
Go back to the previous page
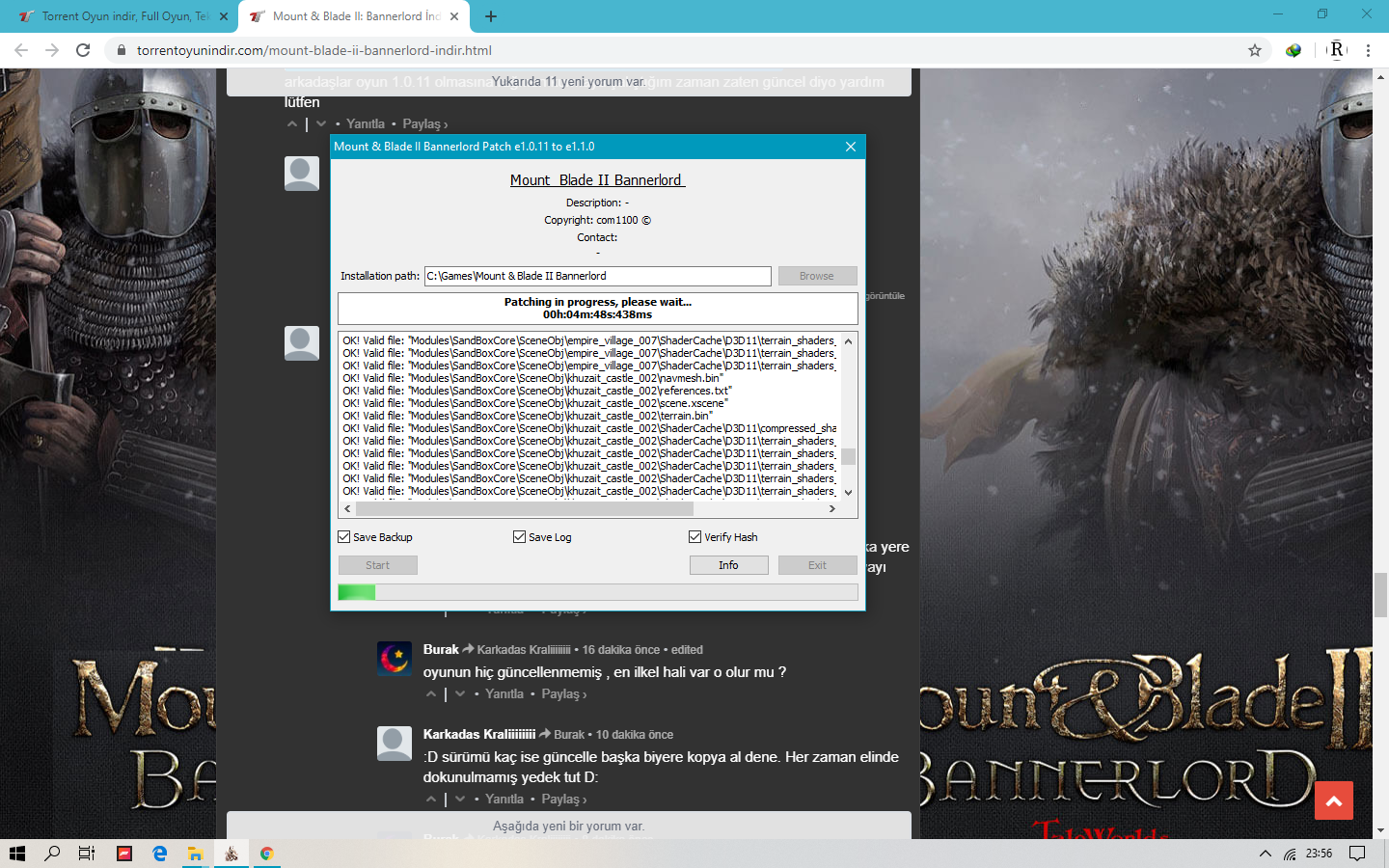pos(21,50)
